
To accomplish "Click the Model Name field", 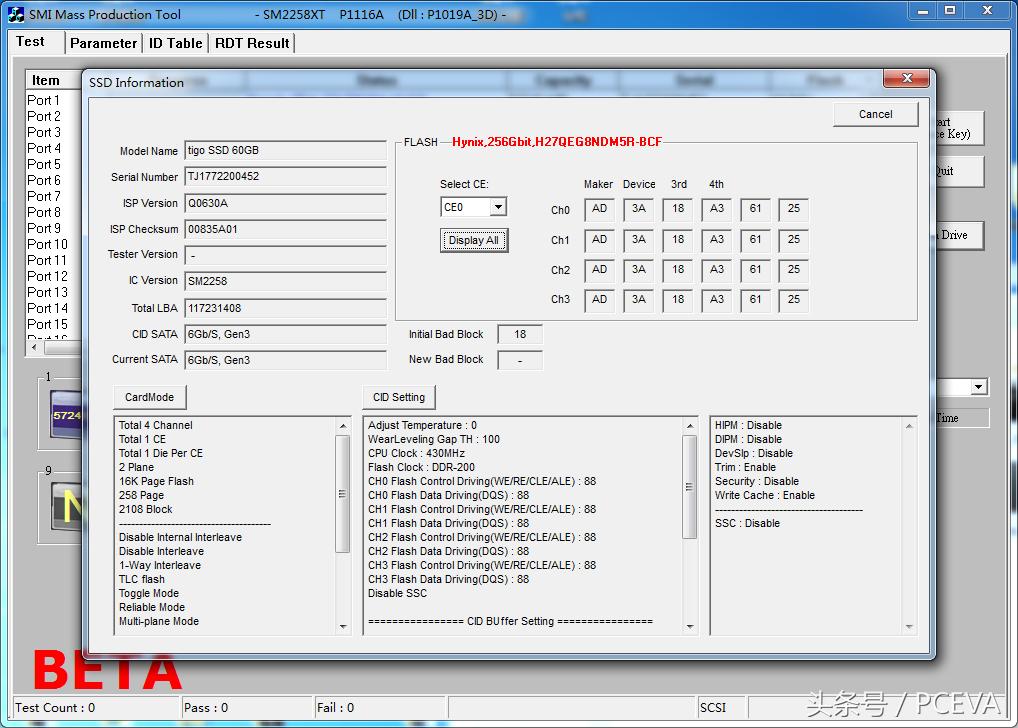I will (285, 151).
